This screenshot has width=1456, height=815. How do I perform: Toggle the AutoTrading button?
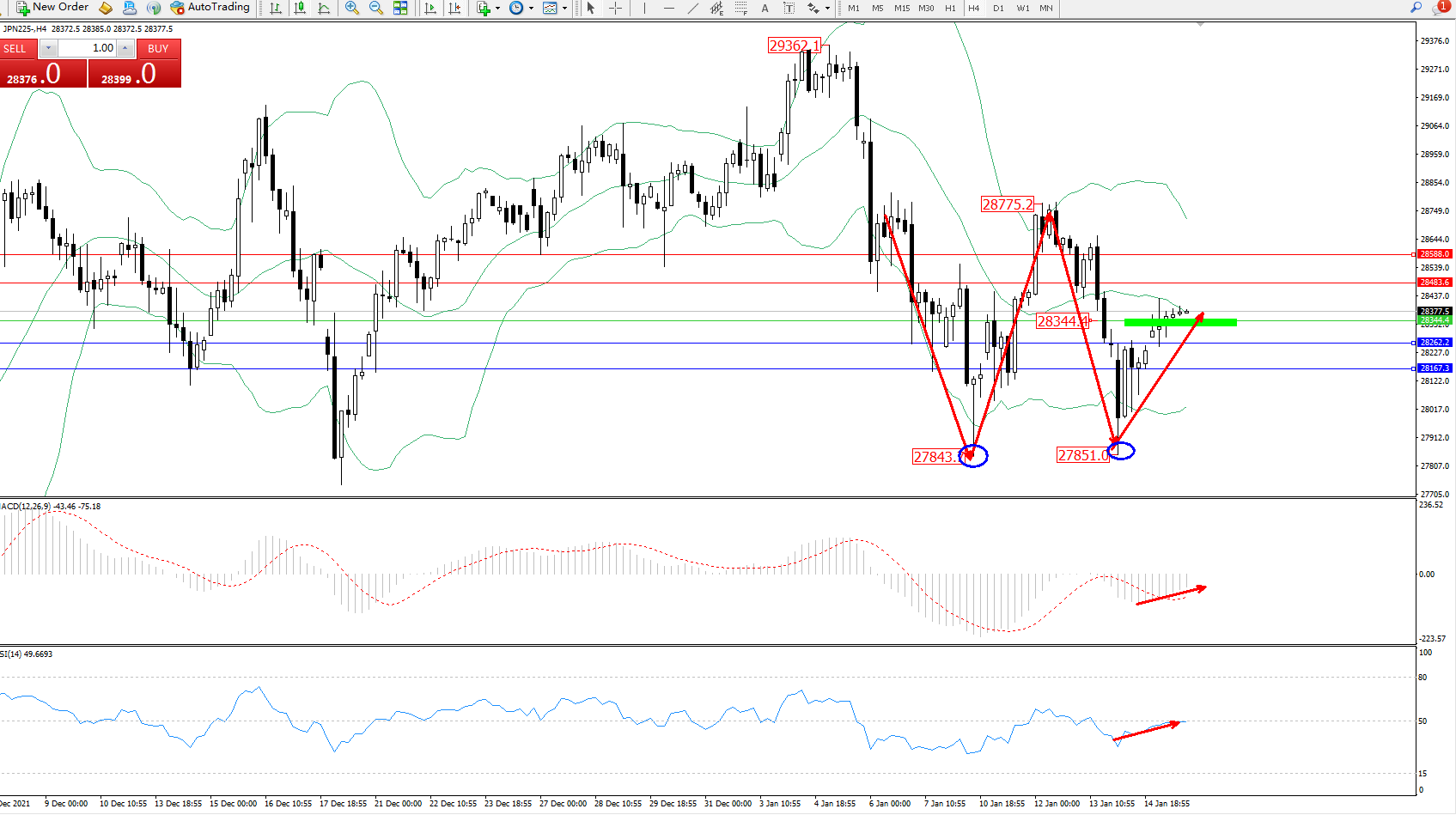tap(210, 8)
